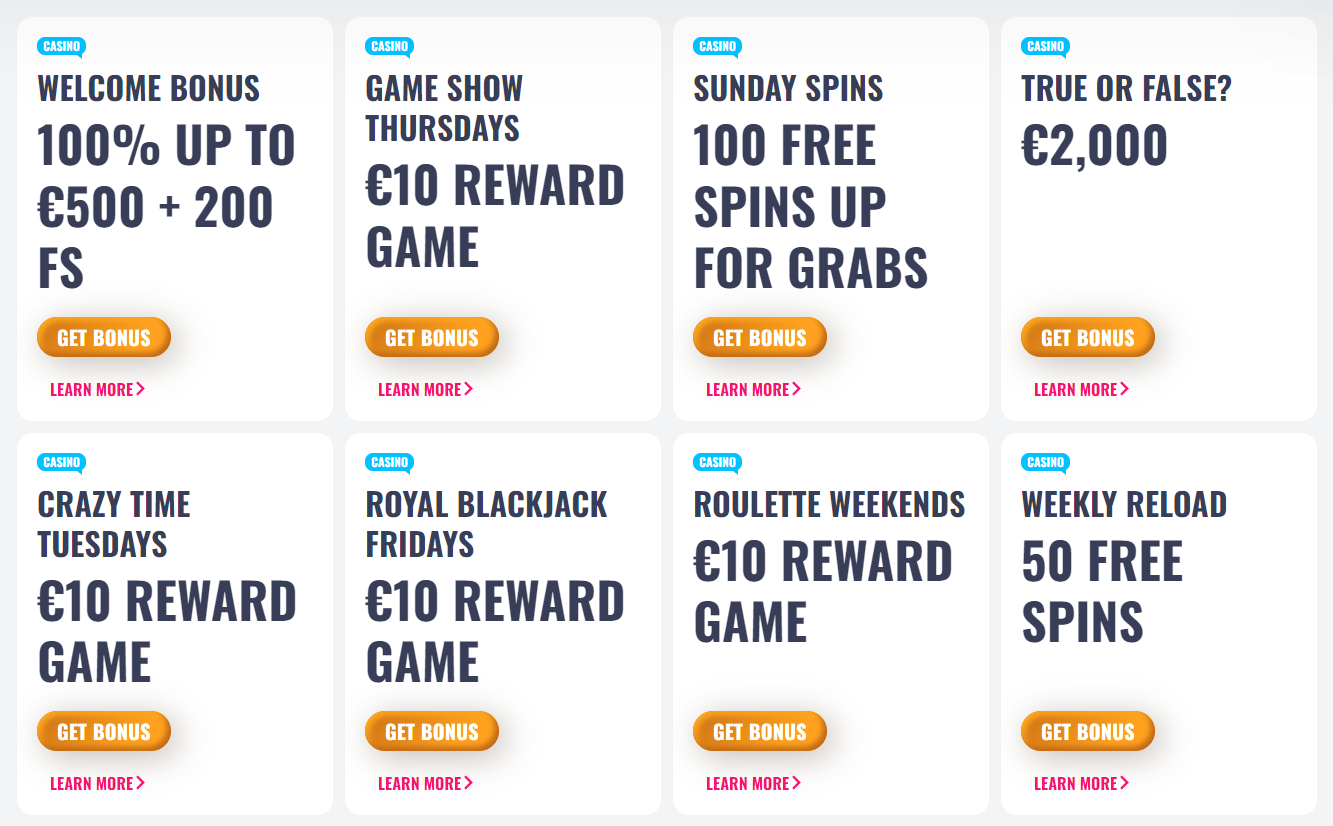The height and width of the screenshot is (826, 1333).
Task: Get the Welcome Bonus offer
Action: pyautogui.click(x=104, y=337)
